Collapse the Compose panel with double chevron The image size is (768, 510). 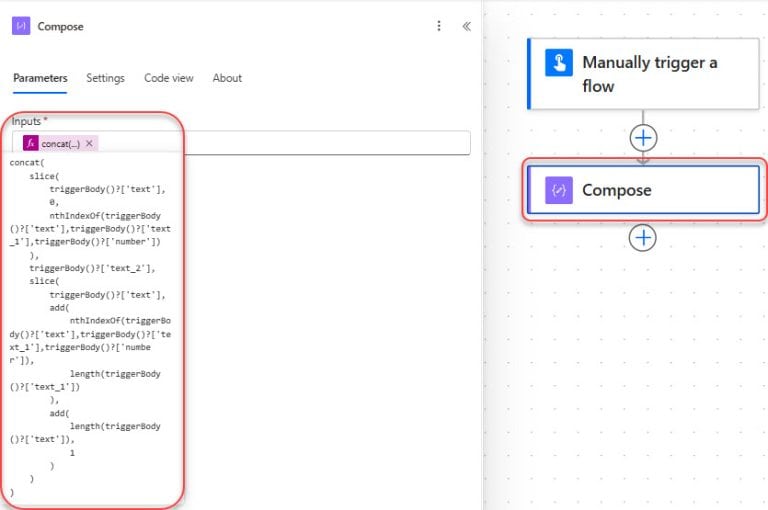(x=466, y=27)
